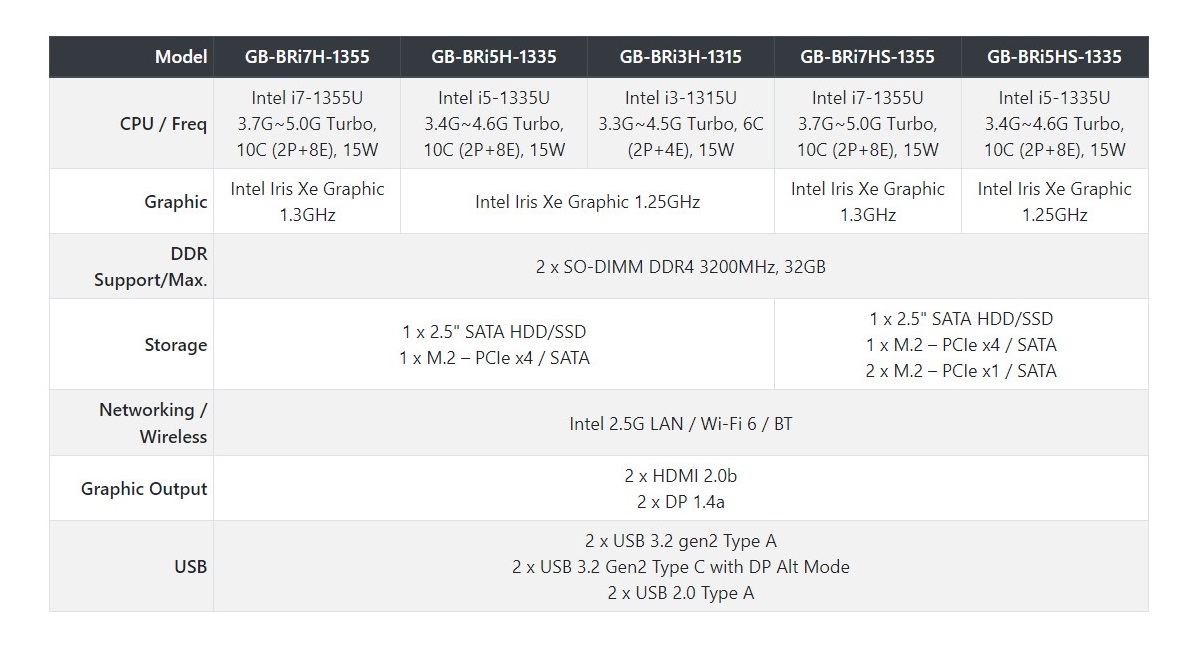Select the Intel Iris Xe Graphic 1.25GHz merged cell
Viewport: 1200px width, 650px height.
pyautogui.click(x=587, y=202)
